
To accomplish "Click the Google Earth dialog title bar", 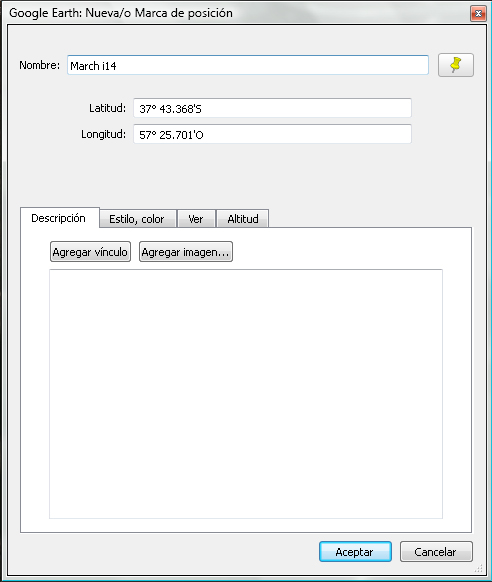I will (237, 13).
